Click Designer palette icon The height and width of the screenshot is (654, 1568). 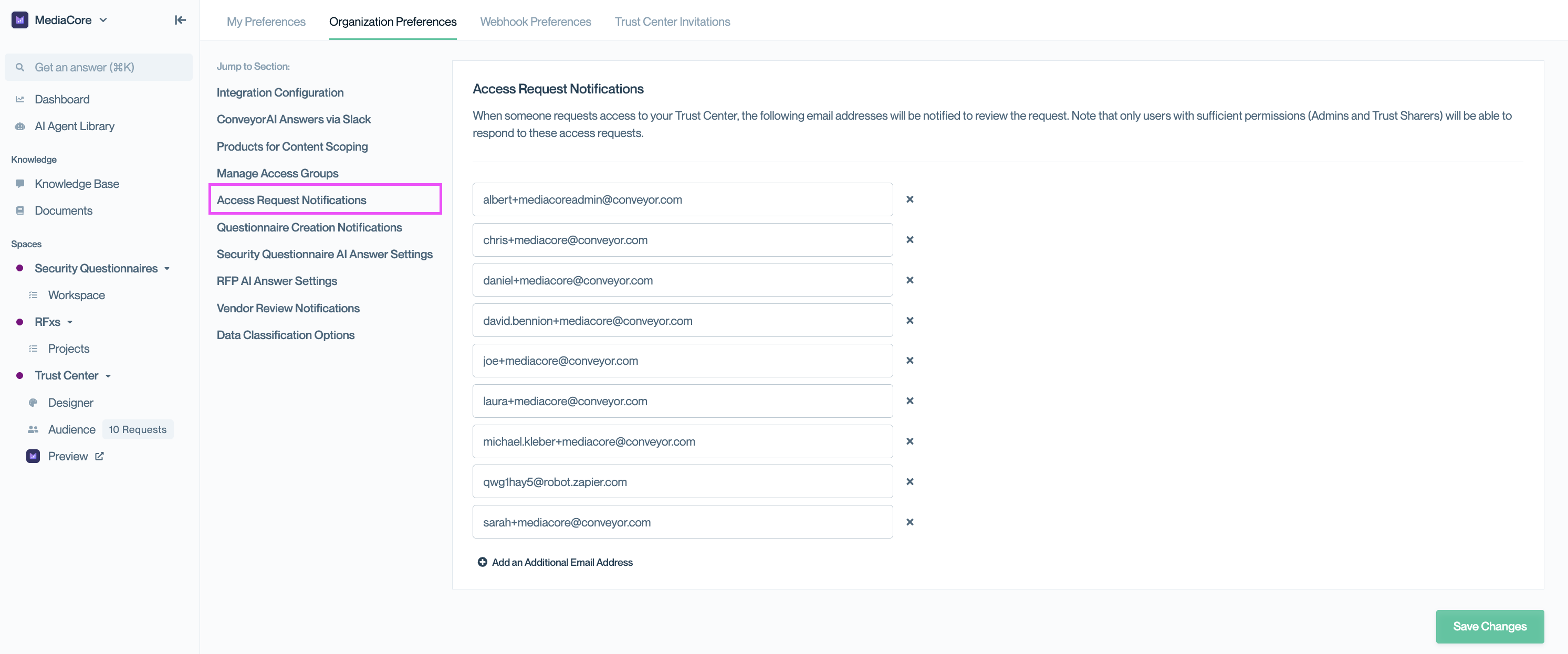(x=34, y=403)
